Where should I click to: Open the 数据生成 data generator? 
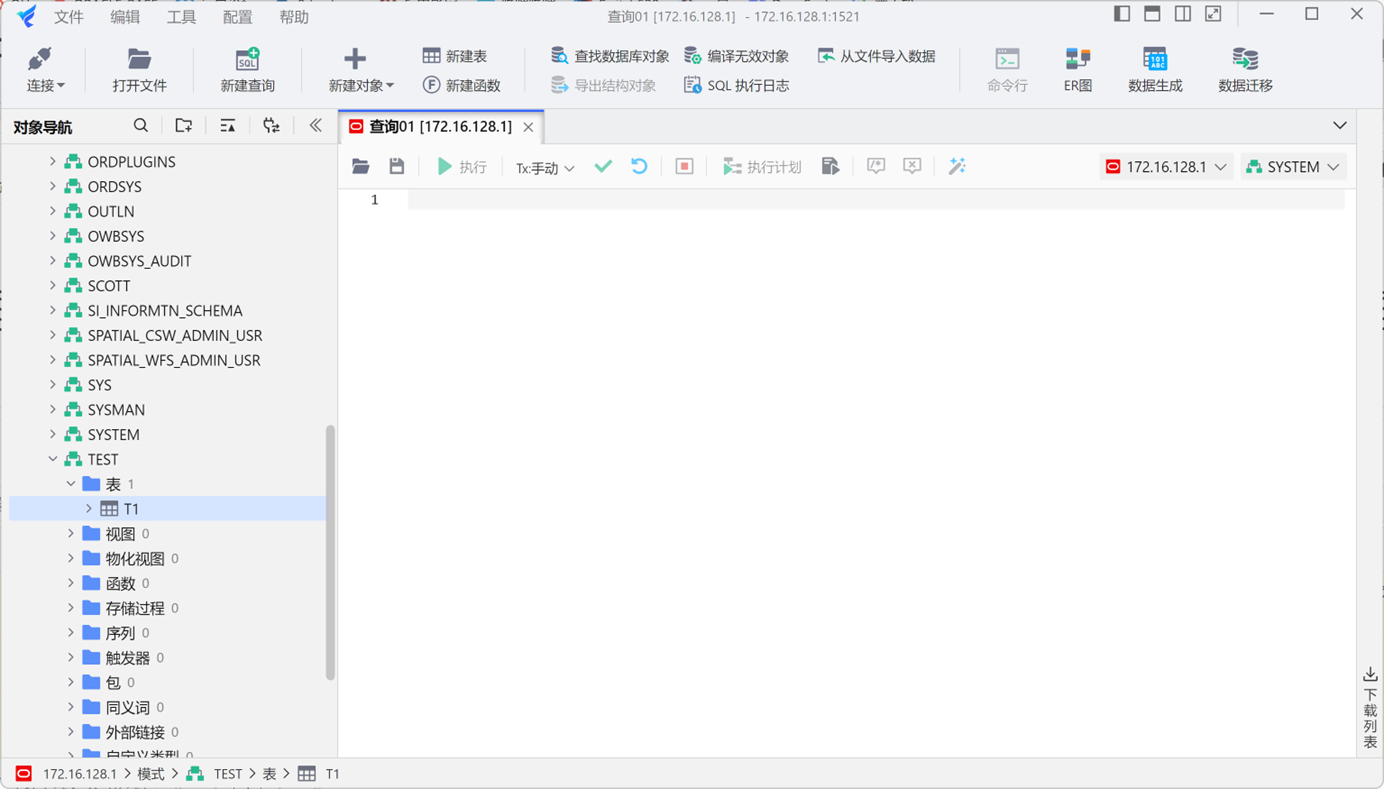[1155, 70]
